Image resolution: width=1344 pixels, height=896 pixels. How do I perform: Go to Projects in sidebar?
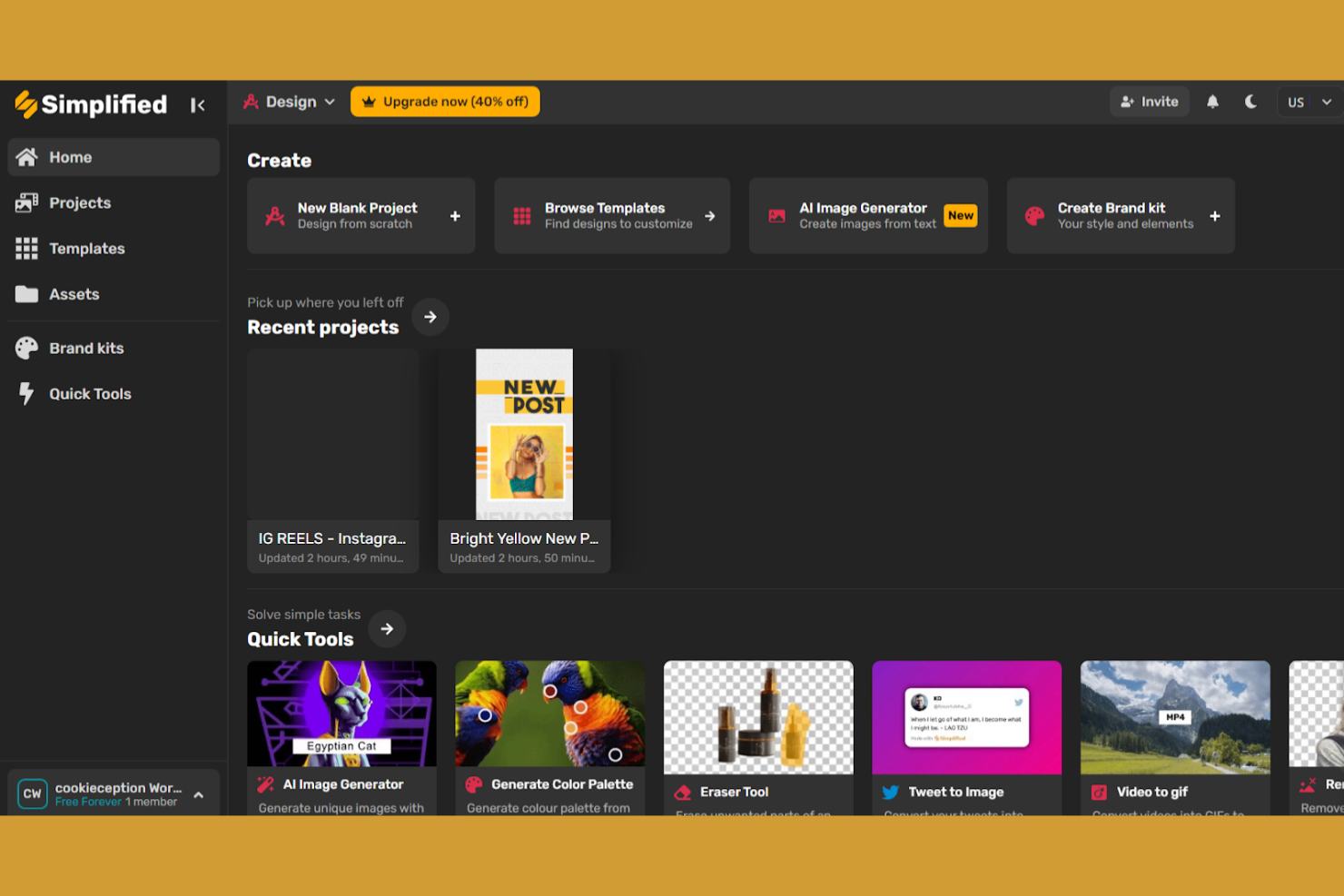[80, 202]
